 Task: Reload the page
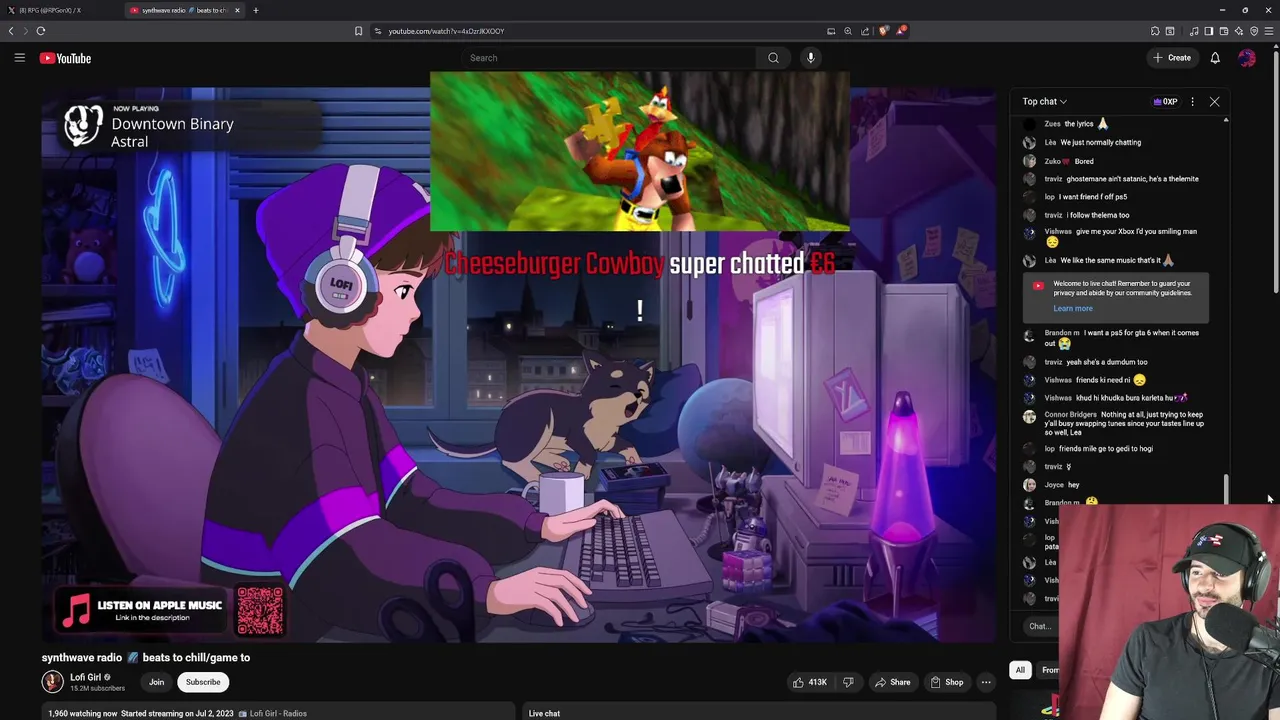point(41,31)
